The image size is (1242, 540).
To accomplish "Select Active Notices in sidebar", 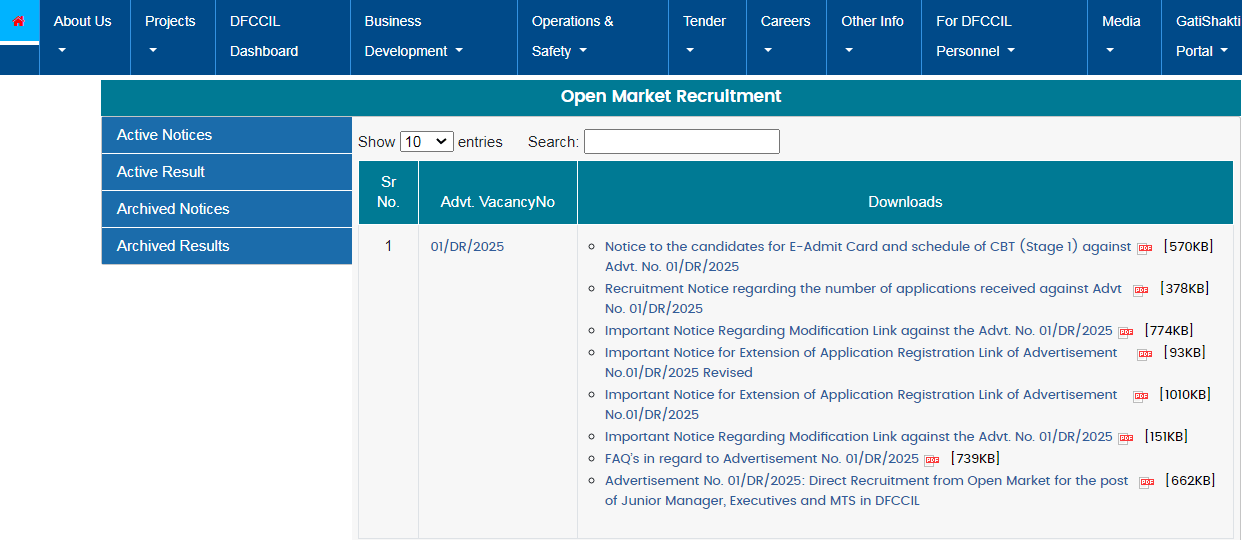I will pos(227,135).
